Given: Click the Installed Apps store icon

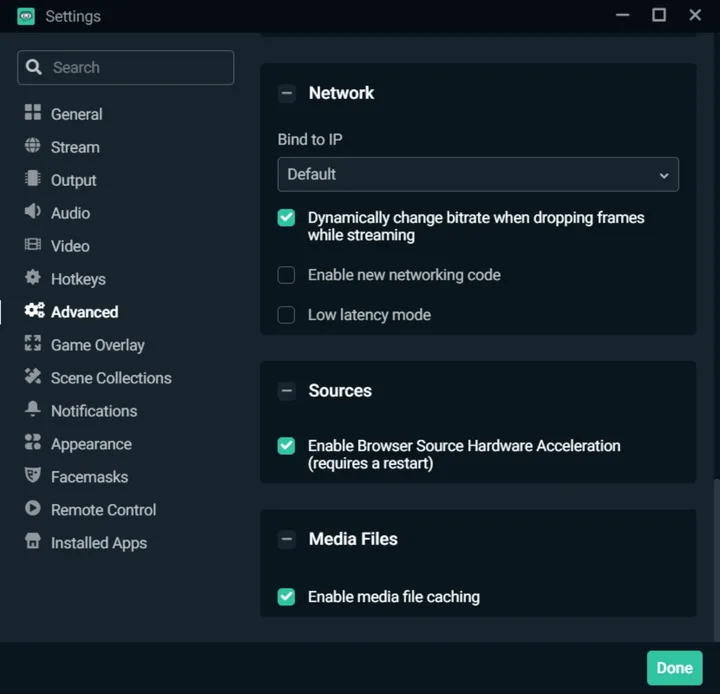Looking at the screenshot, I should (x=33, y=541).
